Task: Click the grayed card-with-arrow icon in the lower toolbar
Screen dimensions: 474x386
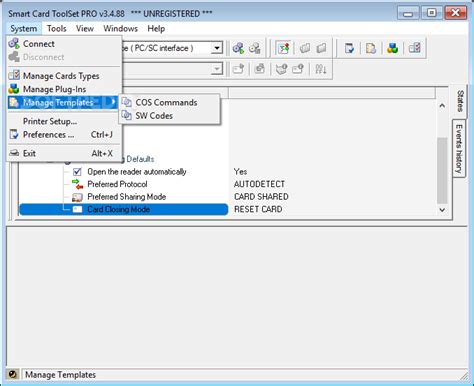Action: 238,69
